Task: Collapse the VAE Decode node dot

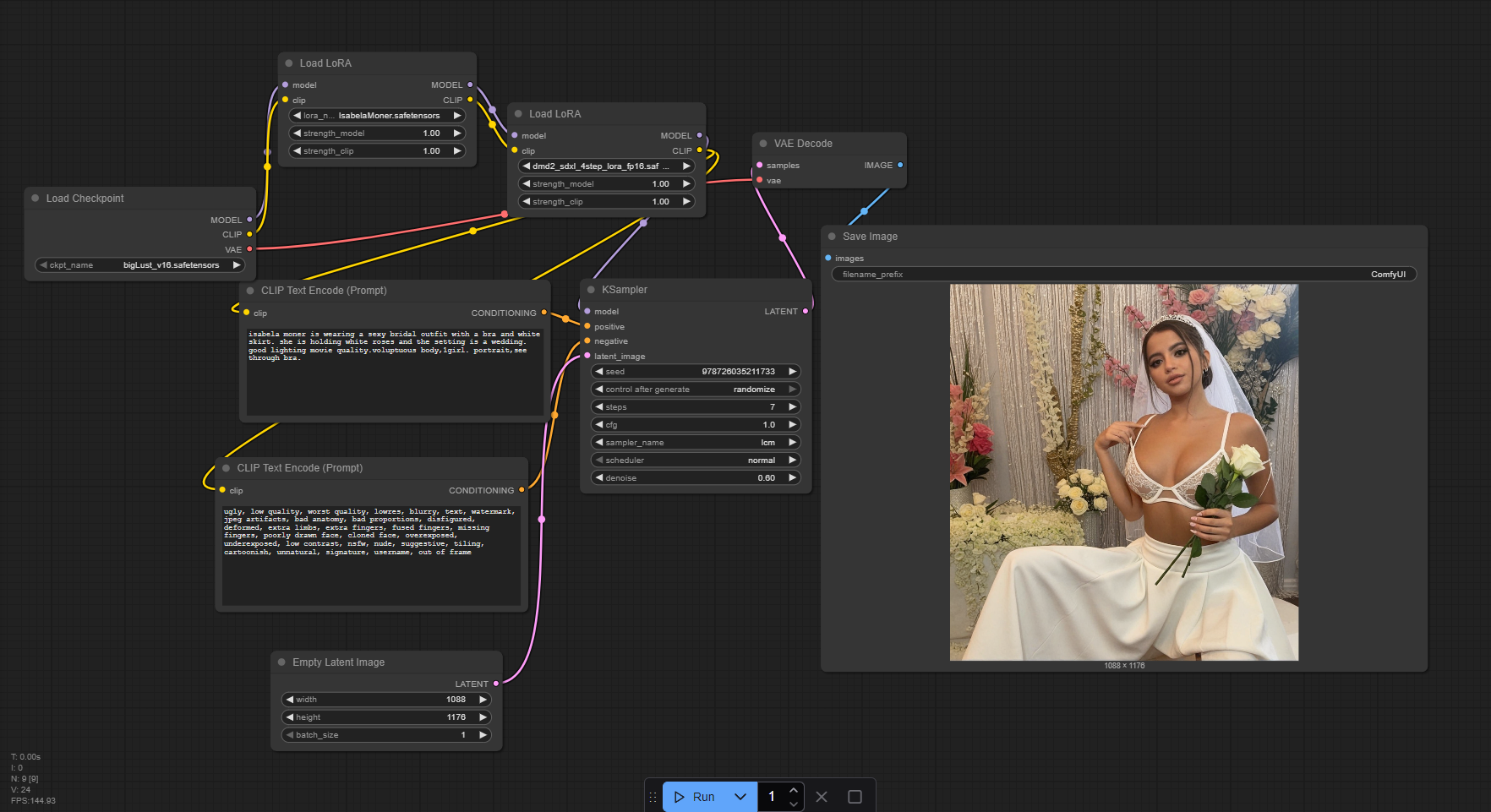Action: tap(763, 144)
